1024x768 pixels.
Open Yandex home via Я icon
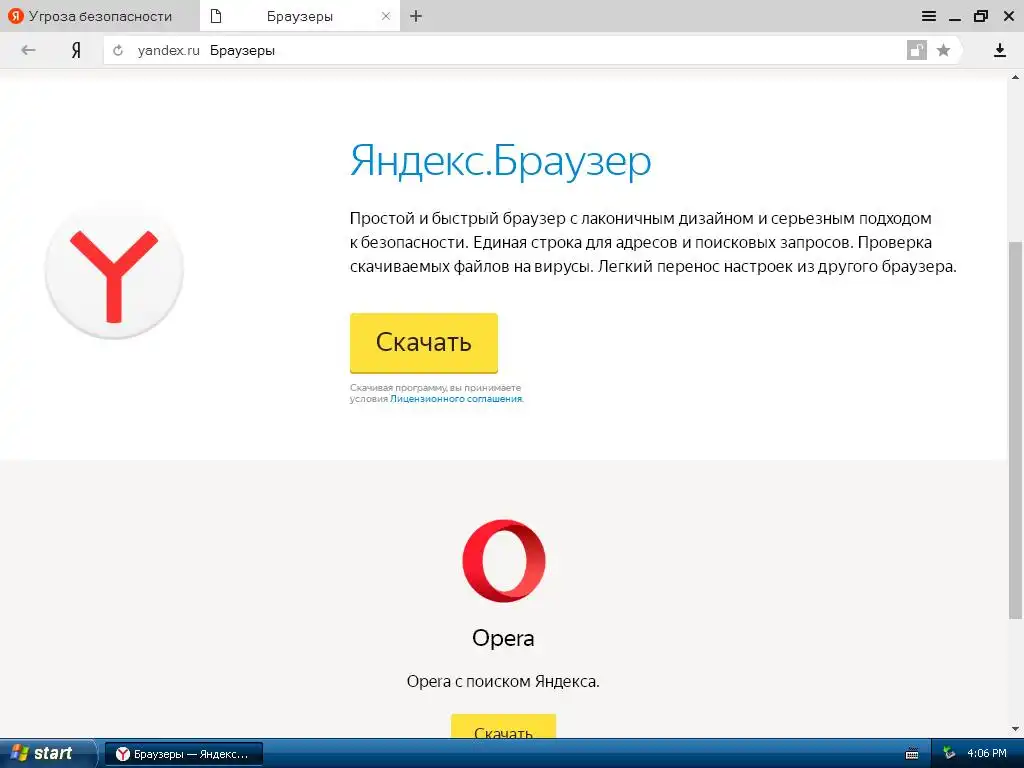[x=76, y=50]
